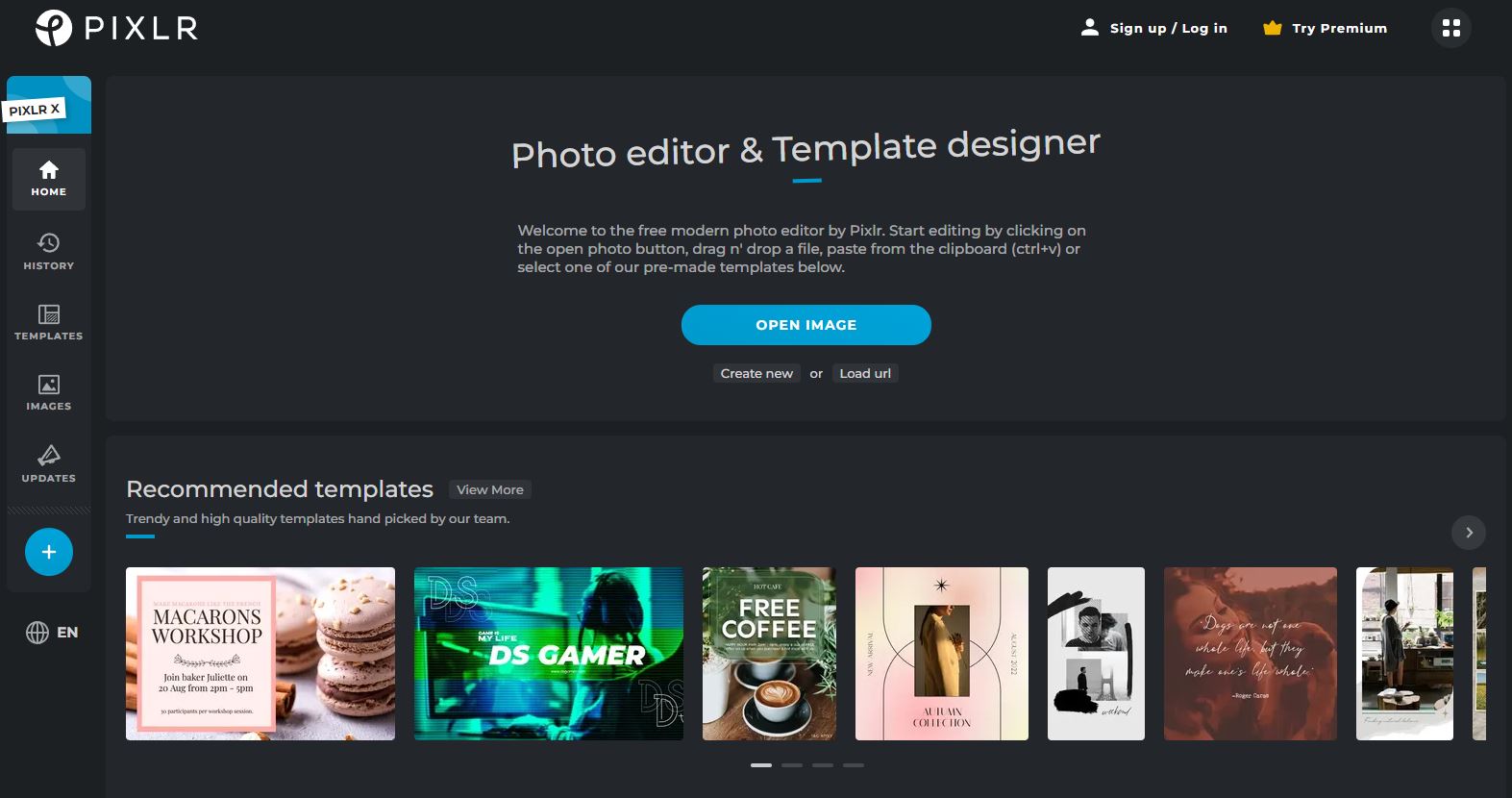Show next templates with right chevron
The image size is (1512, 798).
coord(1468,533)
